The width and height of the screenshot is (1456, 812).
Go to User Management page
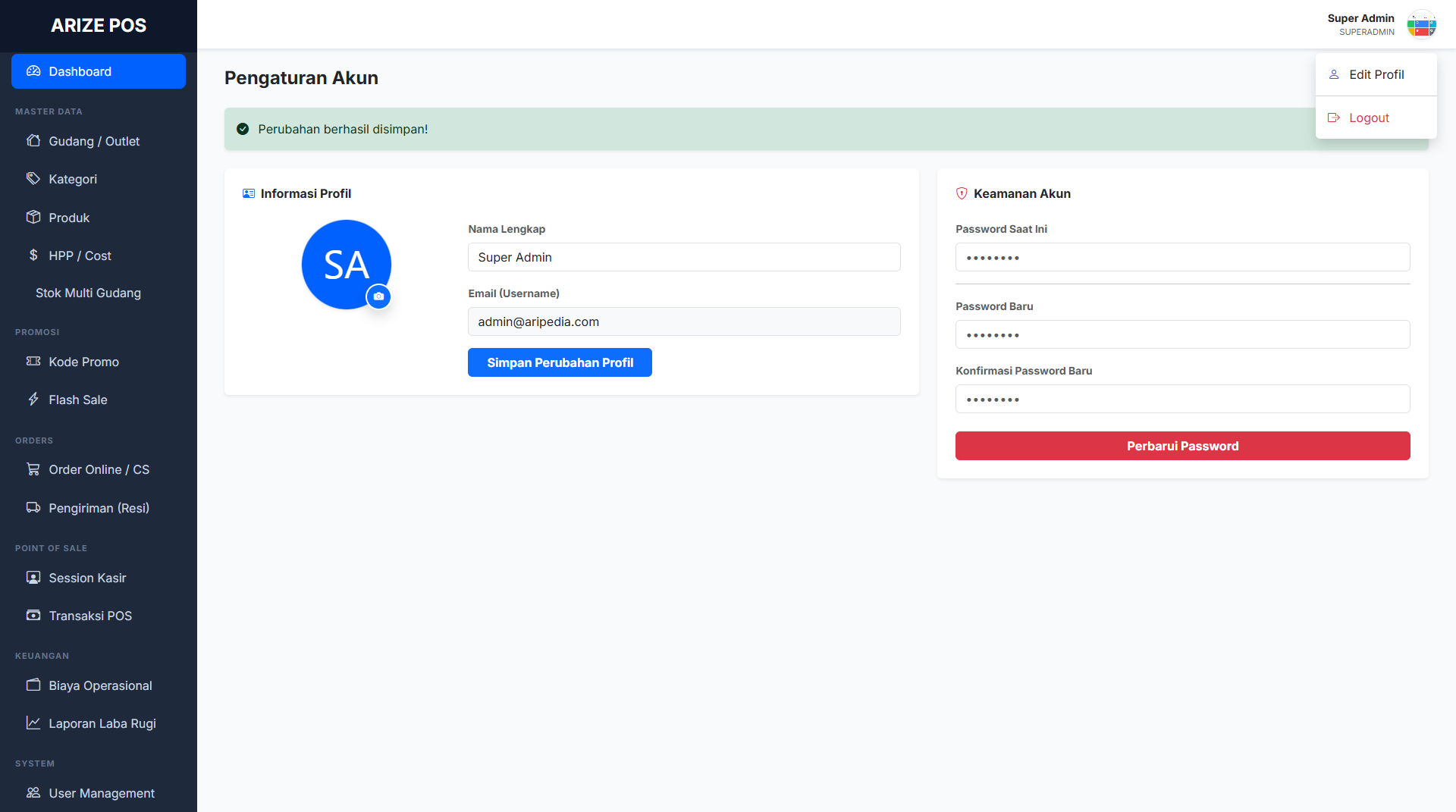click(101, 793)
